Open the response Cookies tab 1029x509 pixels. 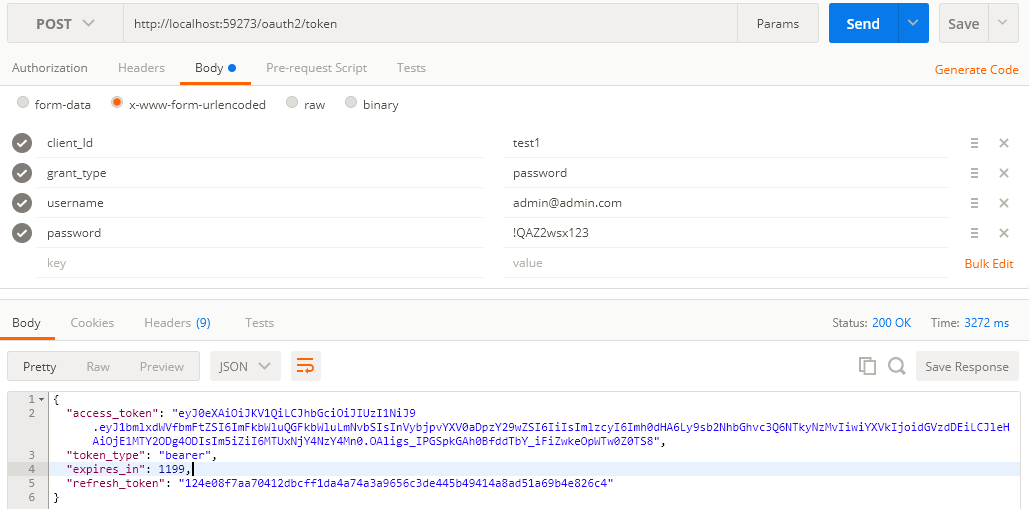coord(93,323)
